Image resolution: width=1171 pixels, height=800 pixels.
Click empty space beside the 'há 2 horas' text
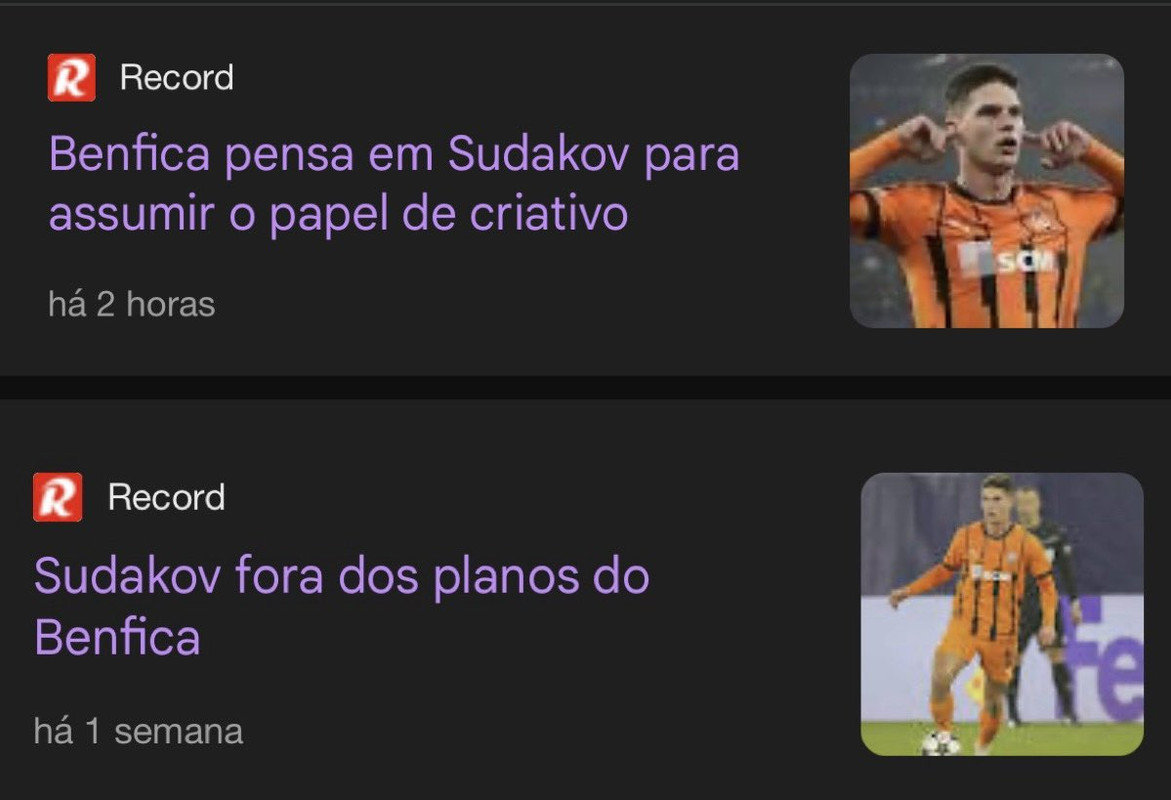pos(485,305)
